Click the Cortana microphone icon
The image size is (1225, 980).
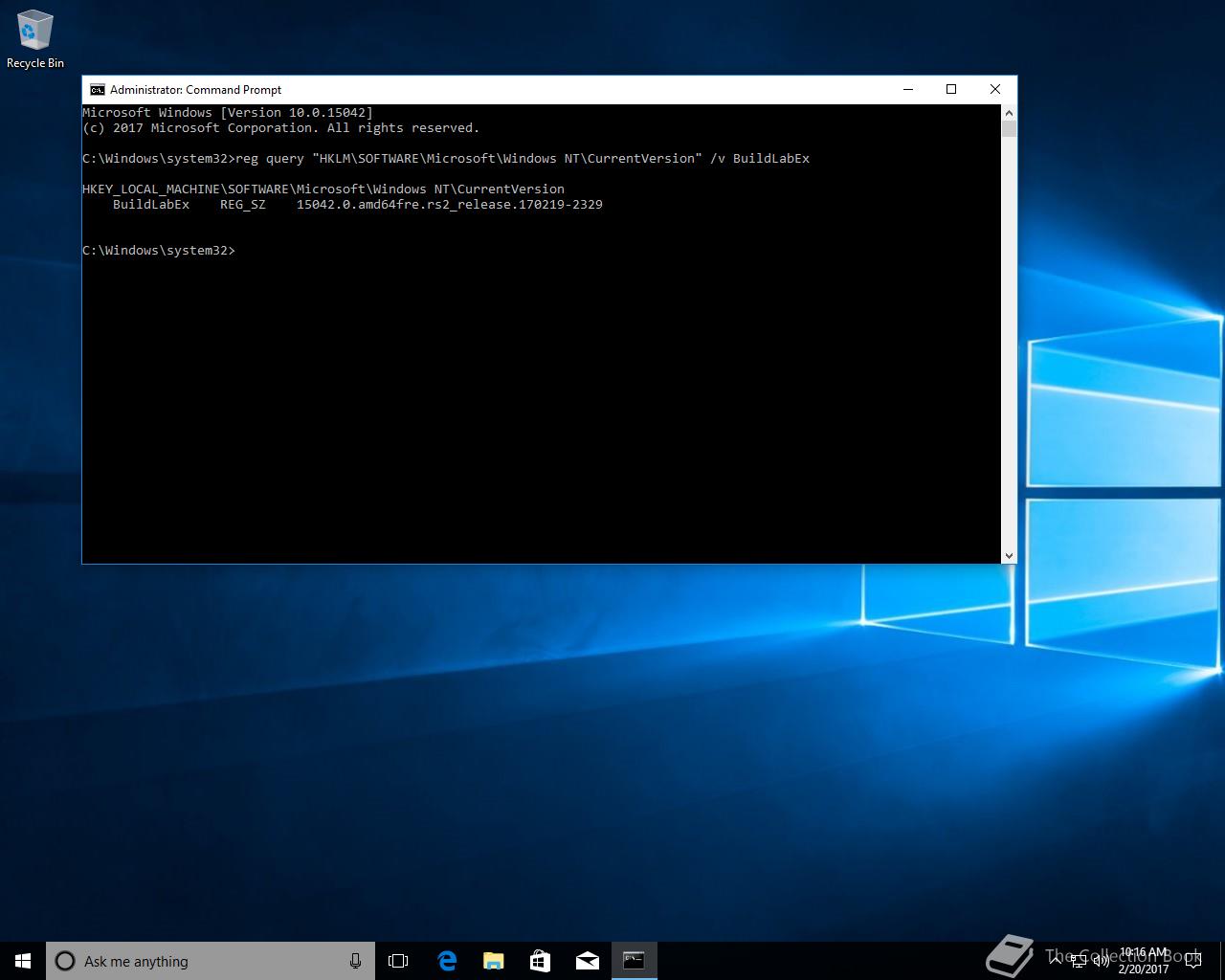coord(355,961)
